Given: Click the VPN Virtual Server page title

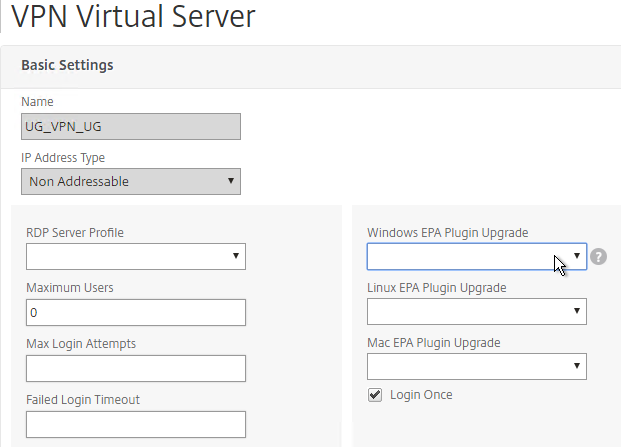Looking at the screenshot, I should coord(133,17).
